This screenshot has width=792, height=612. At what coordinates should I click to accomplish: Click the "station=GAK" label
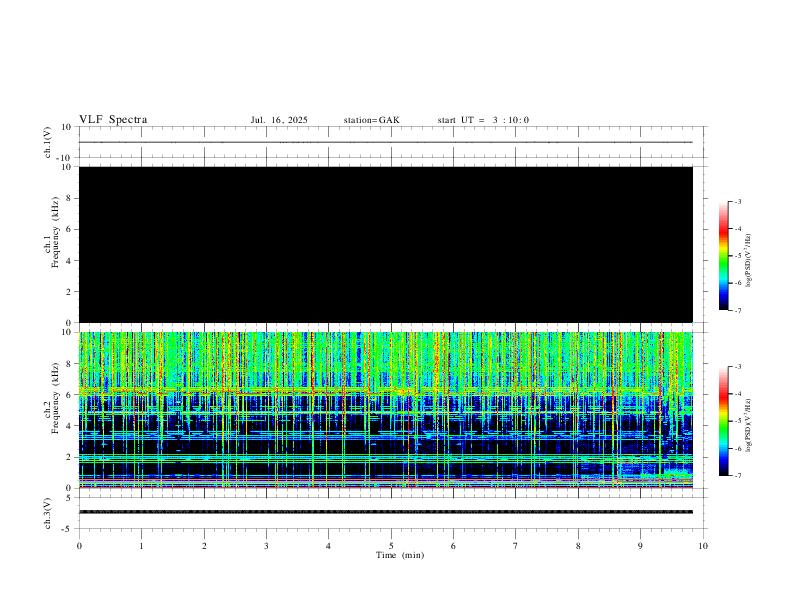tap(371, 120)
